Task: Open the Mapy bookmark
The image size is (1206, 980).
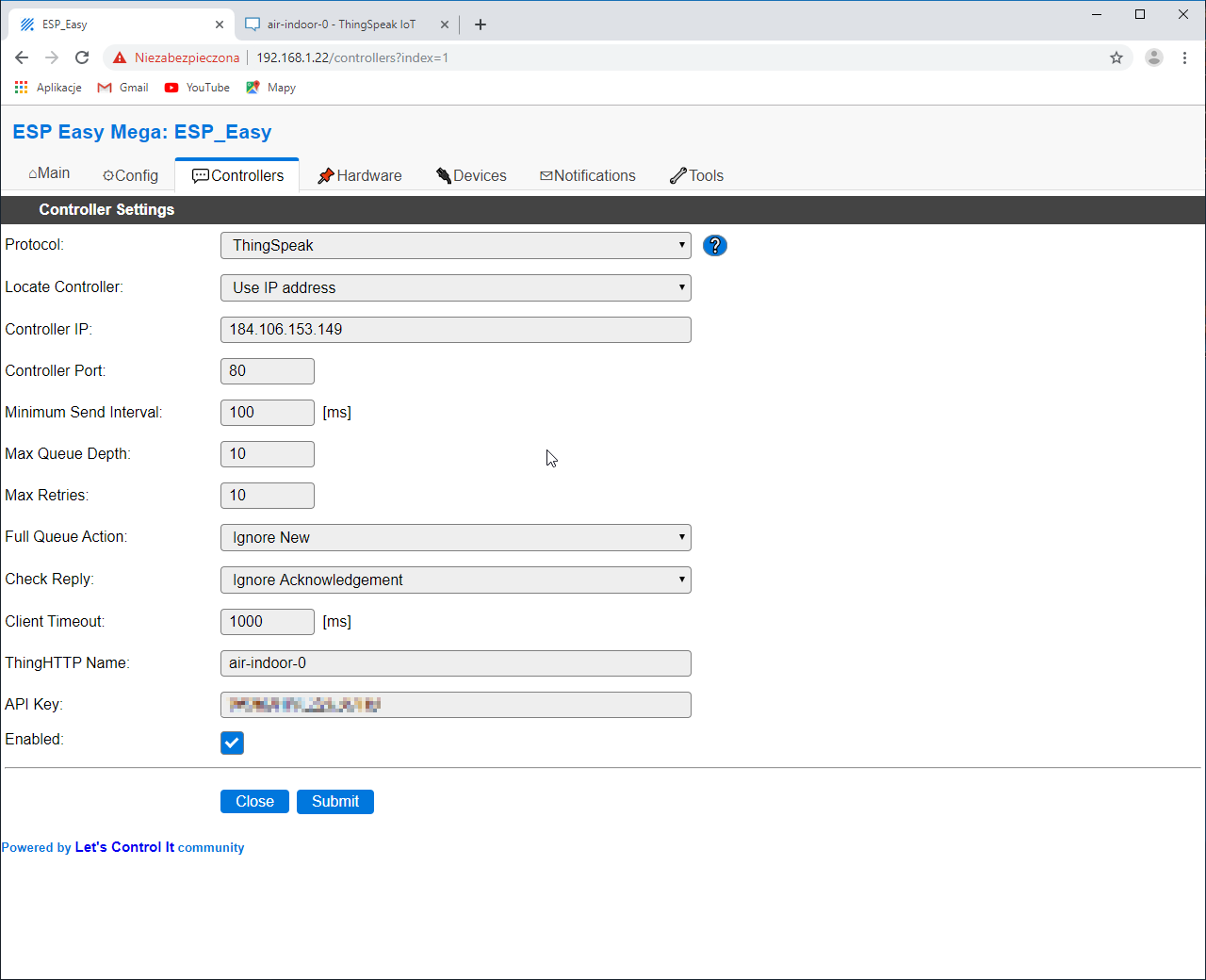Action: click(271, 88)
